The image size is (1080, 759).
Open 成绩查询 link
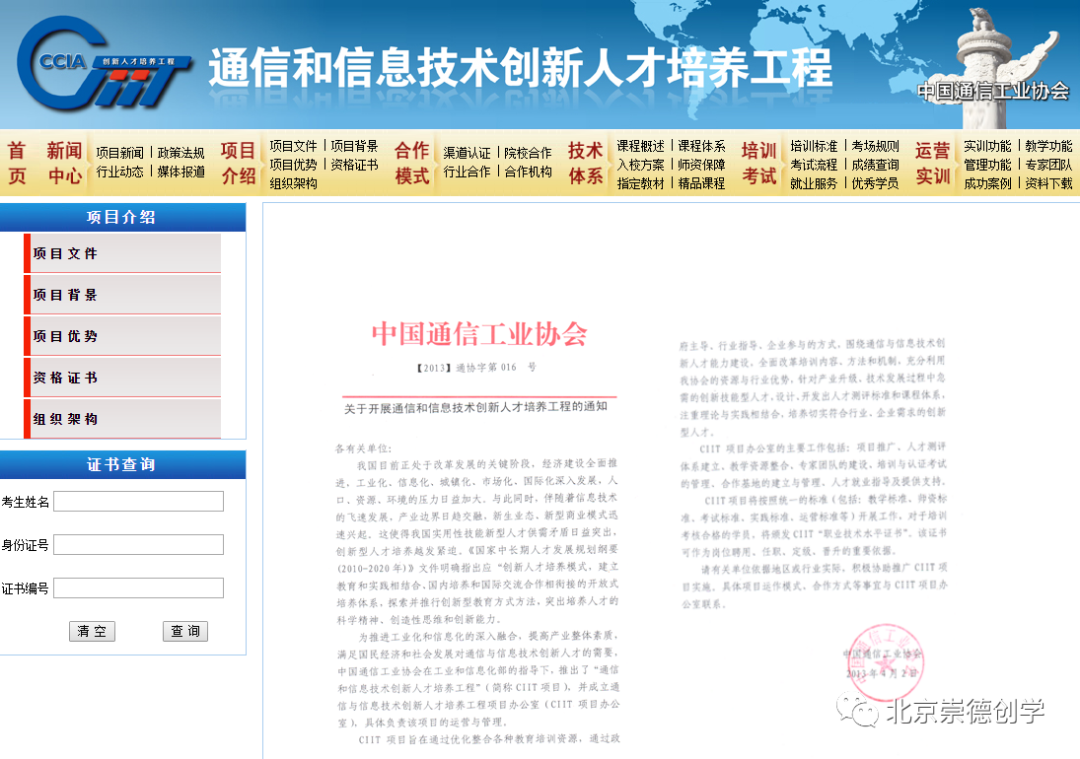coord(875,165)
